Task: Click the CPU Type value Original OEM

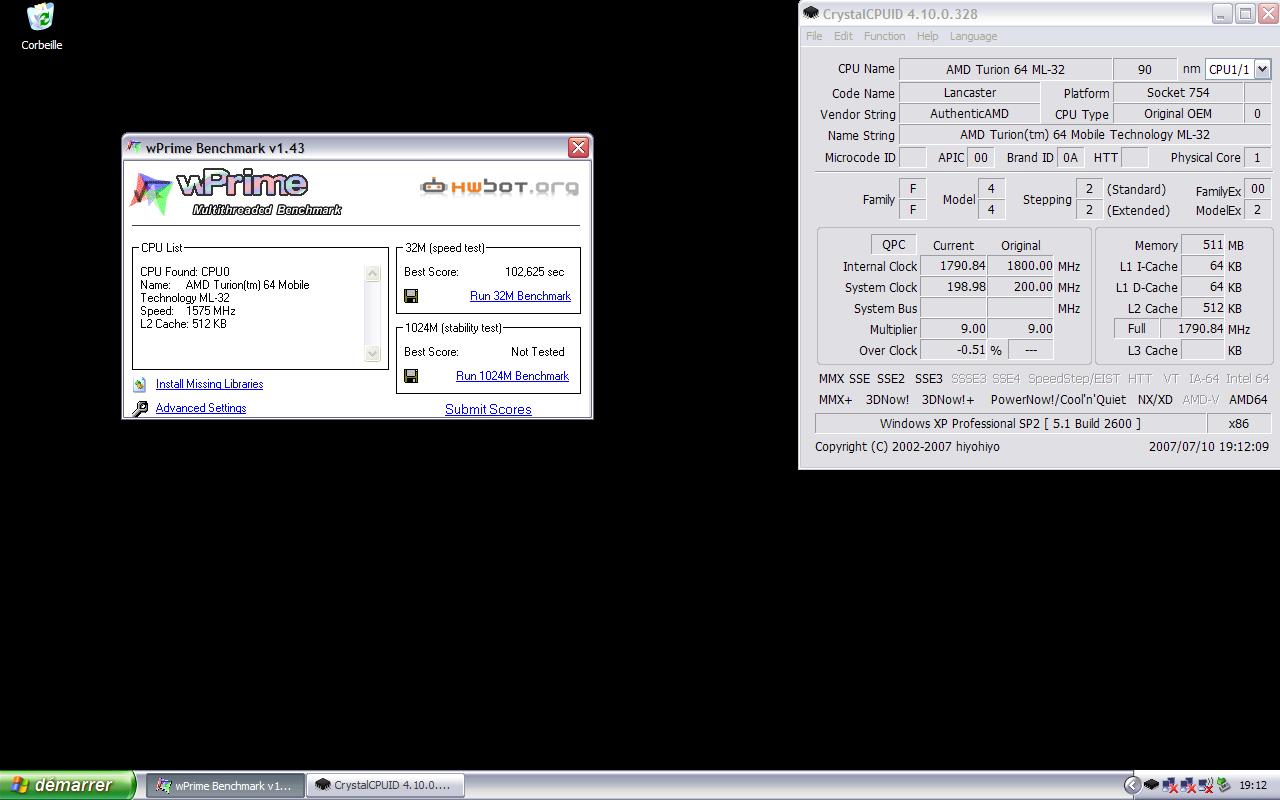Action: click(x=1178, y=114)
